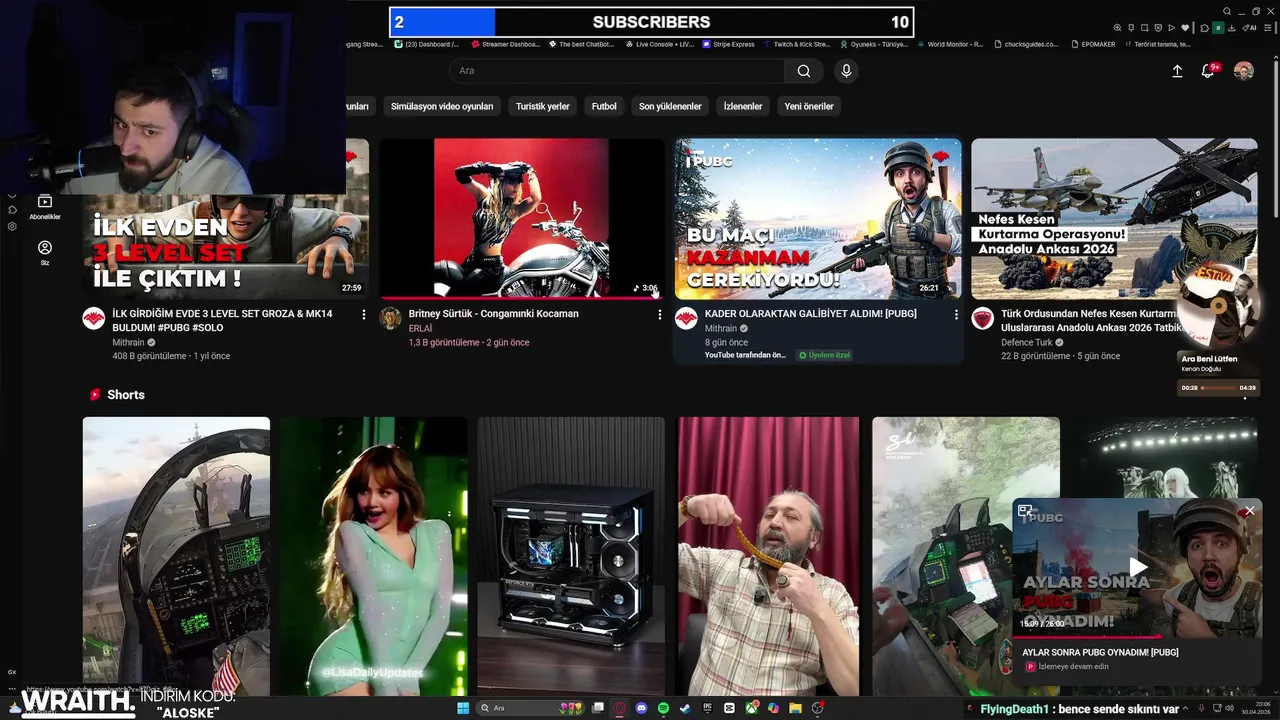
Task: Click the Windows taskbar search box
Action: click(x=530, y=708)
